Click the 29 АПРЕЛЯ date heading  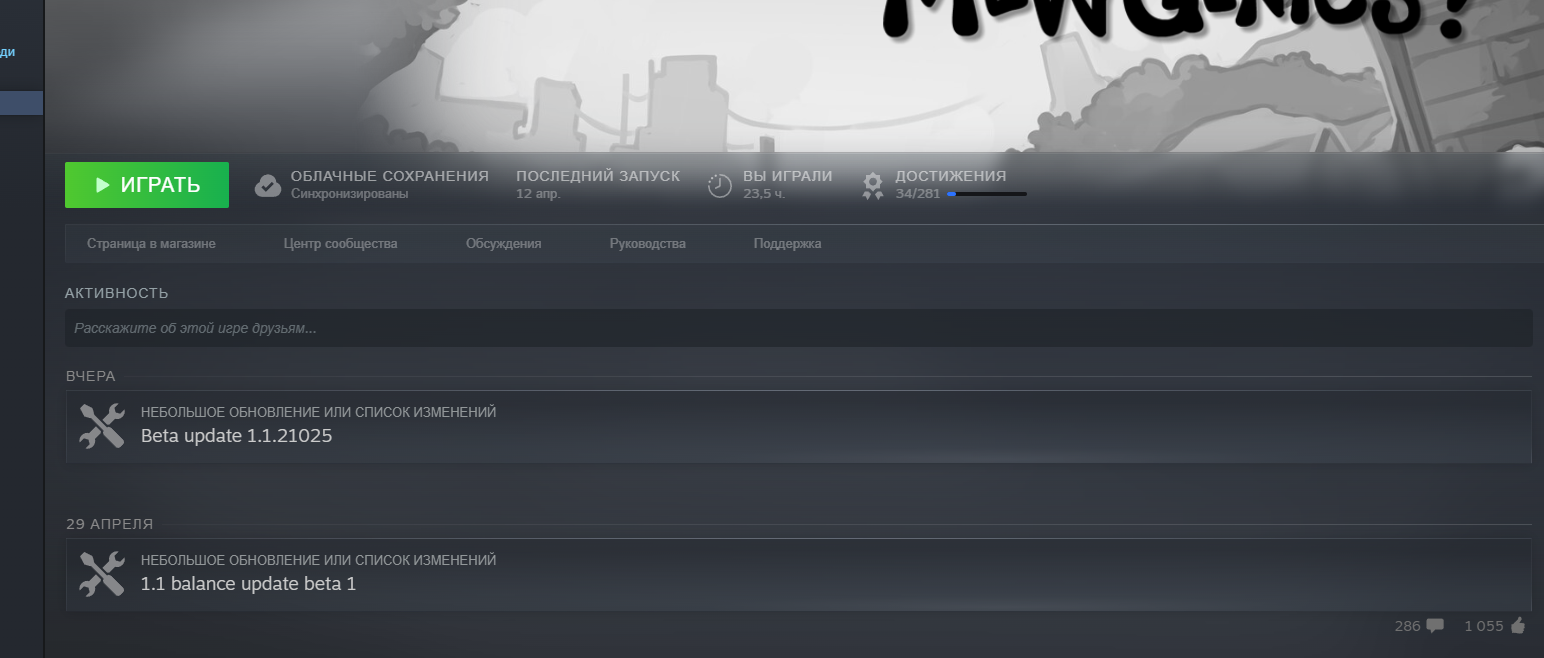[110, 524]
